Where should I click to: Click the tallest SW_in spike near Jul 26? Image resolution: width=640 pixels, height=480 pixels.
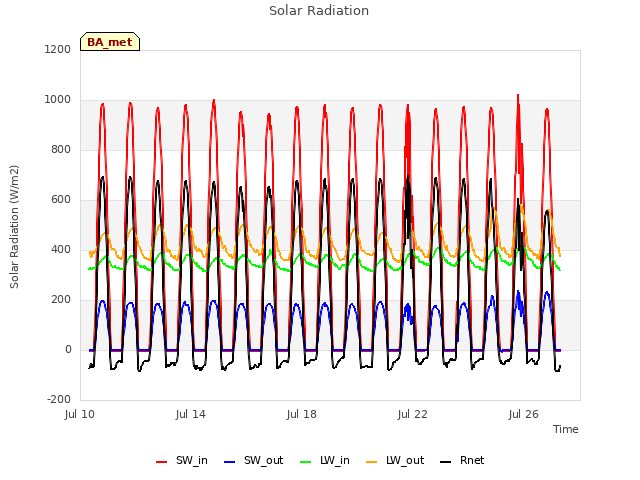[x=518, y=96]
